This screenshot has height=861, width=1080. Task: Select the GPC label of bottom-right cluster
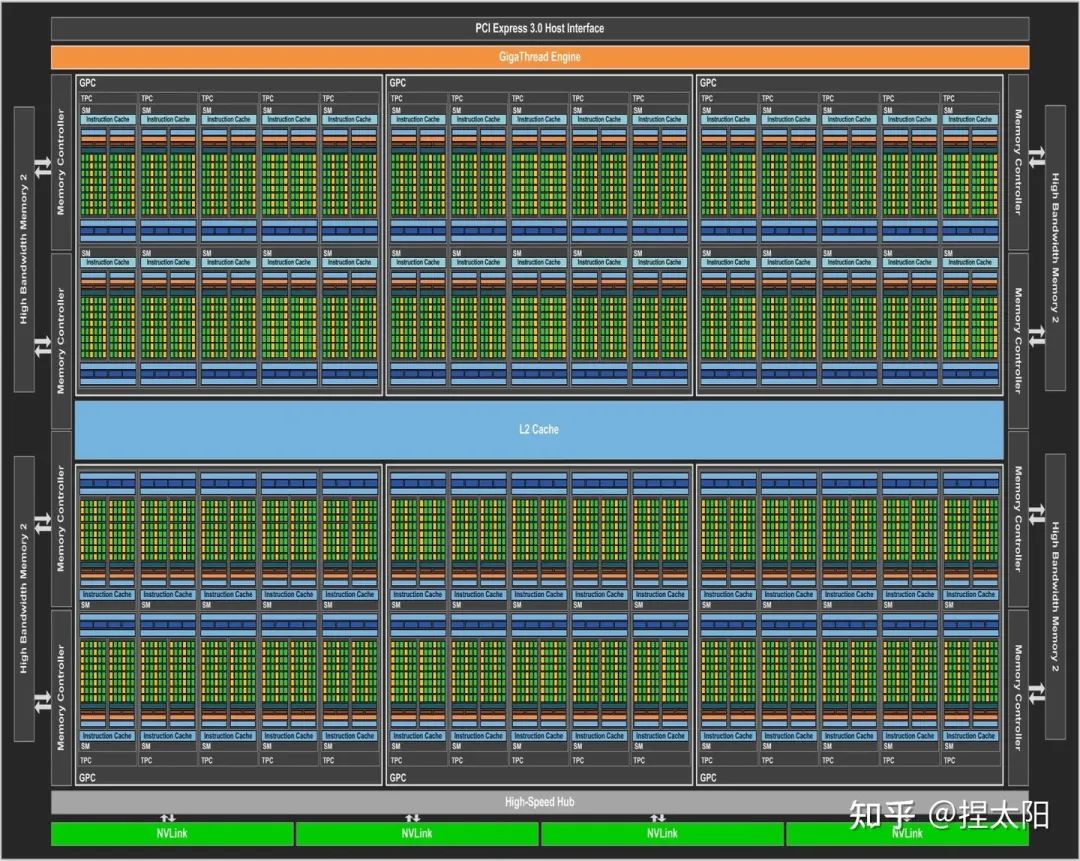[x=708, y=778]
